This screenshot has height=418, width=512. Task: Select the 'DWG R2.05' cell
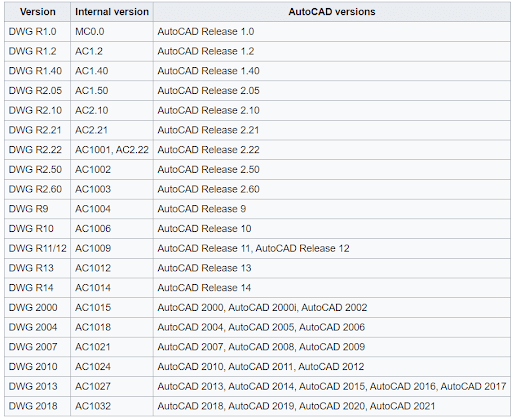(37, 91)
